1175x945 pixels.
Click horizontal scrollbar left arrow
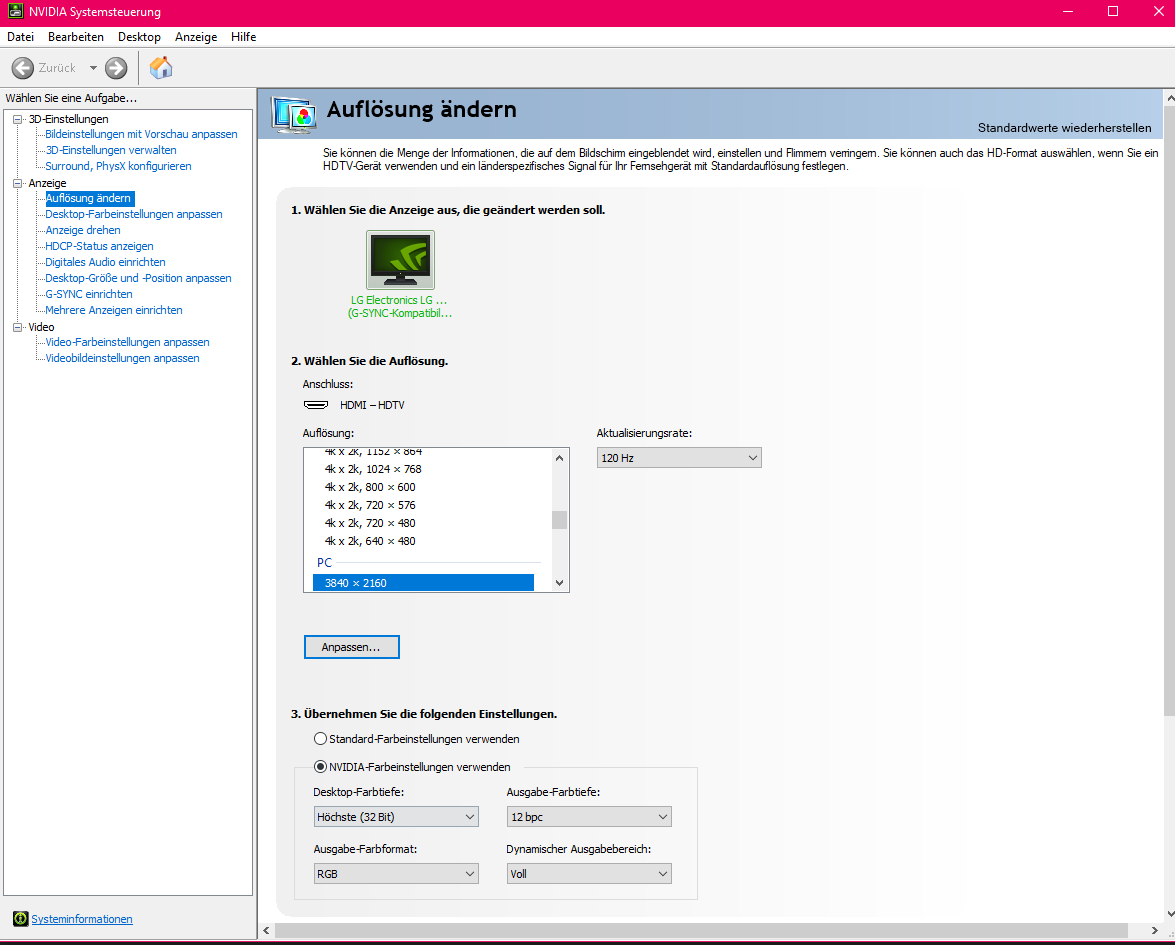point(266,930)
